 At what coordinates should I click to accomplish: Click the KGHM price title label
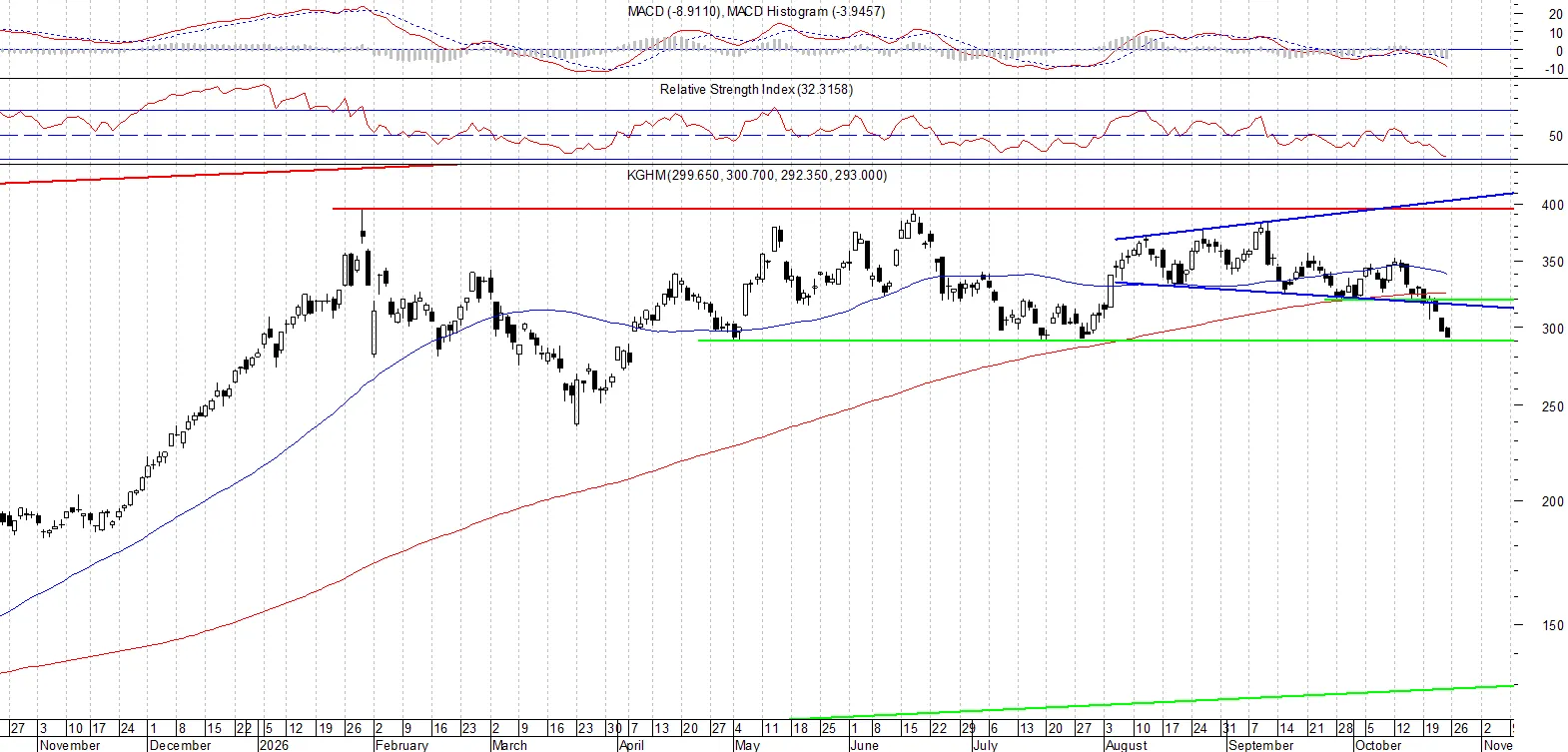[756, 175]
